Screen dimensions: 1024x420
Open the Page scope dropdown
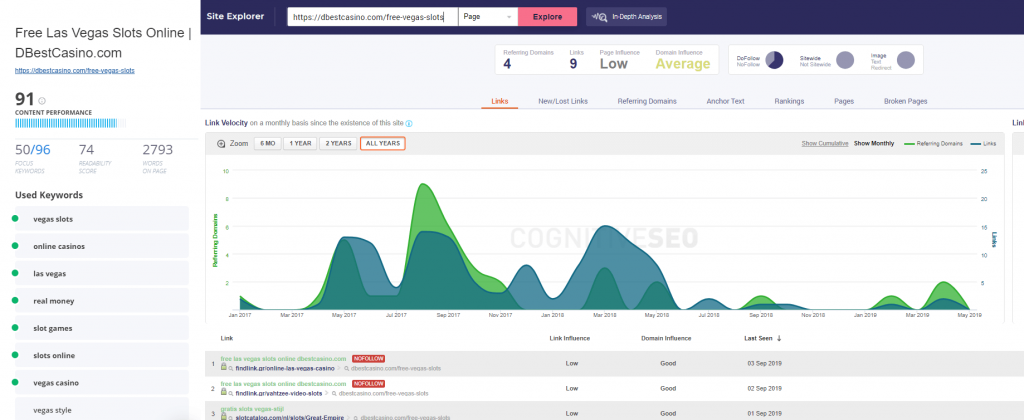coord(488,17)
